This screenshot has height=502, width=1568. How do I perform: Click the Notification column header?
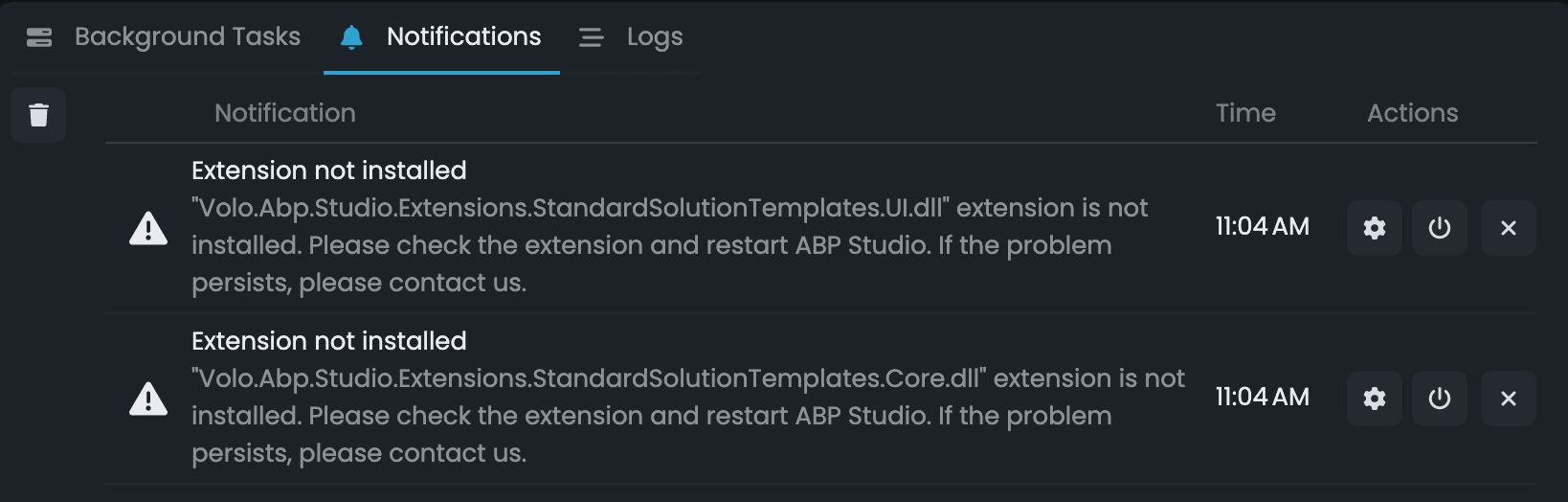pyautogui.click(x=284, y=113)
